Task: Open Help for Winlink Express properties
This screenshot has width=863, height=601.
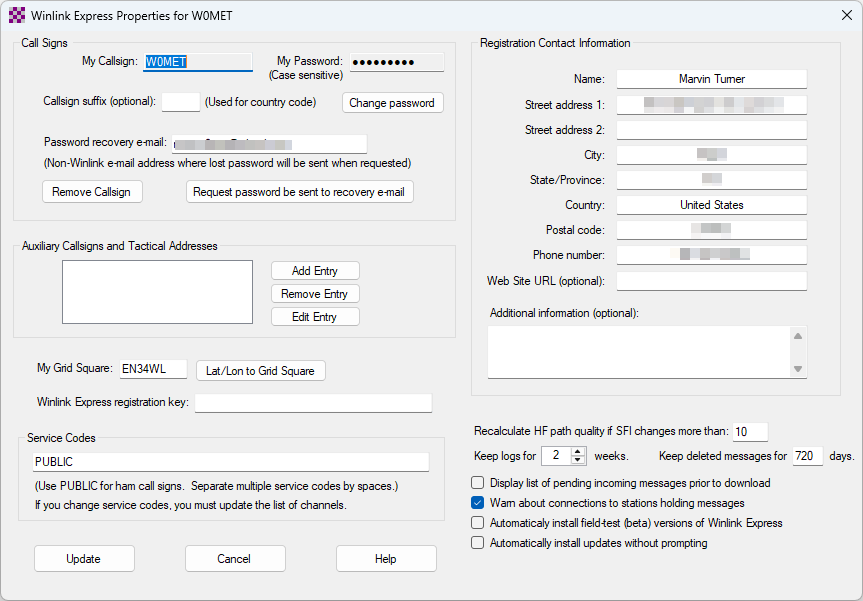Action: [x=386, y=558]
